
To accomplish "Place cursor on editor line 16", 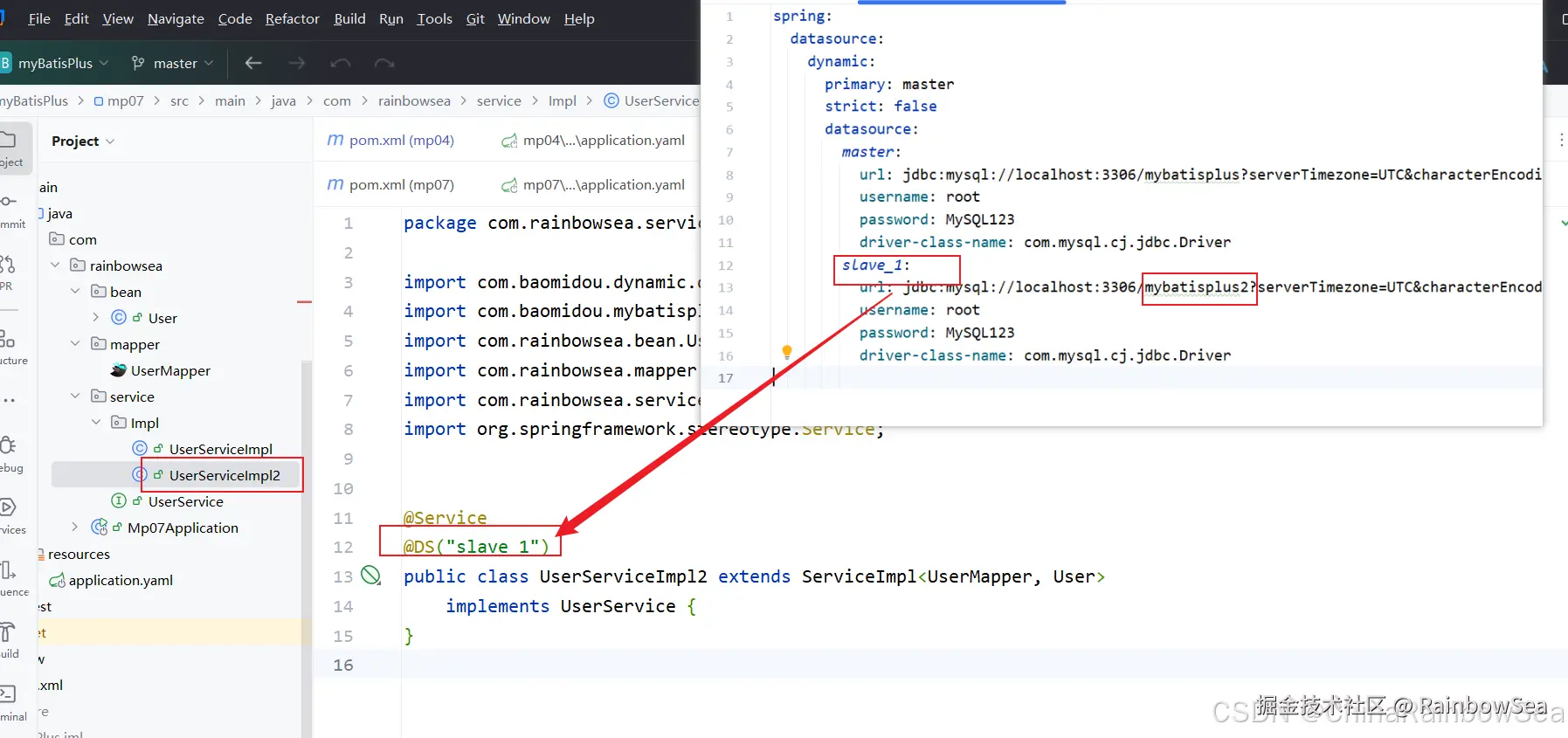I will point(984,665).
